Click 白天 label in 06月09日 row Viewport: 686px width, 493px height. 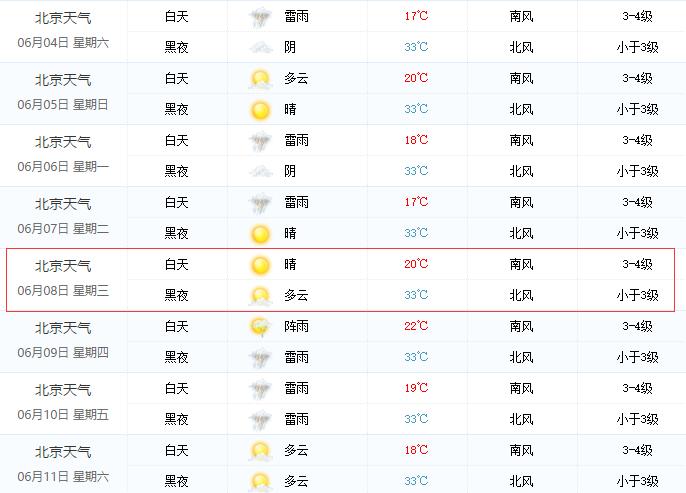[177, 326]
